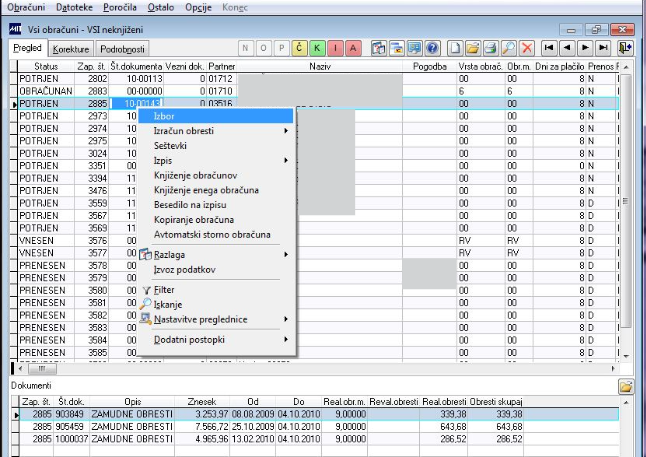The height and width of the screenshot is (457, 646).
Task: Click the funnel Filter icon in context menu
Action: (x=146, y=290)
